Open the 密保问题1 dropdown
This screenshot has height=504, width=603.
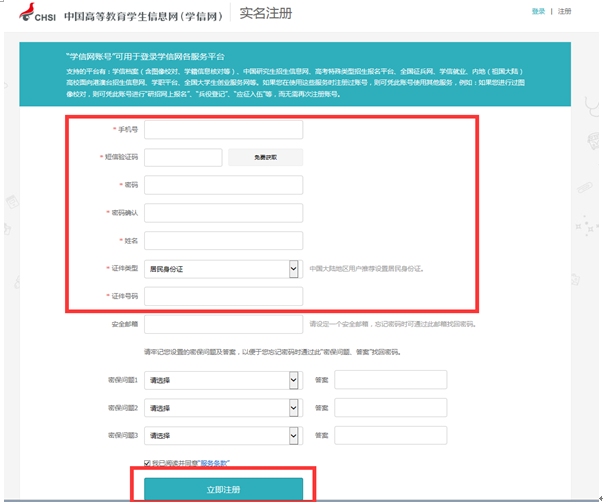223,380
